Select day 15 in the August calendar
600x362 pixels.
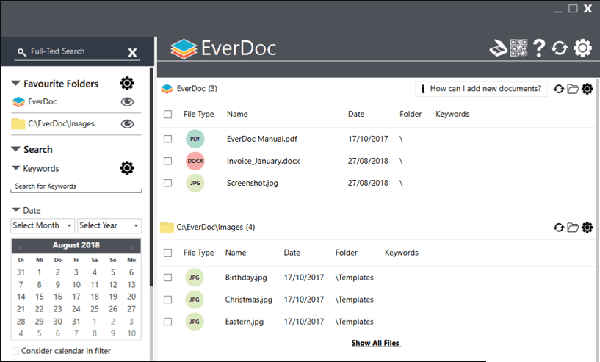pyautogui.click(x=39, y=297)
